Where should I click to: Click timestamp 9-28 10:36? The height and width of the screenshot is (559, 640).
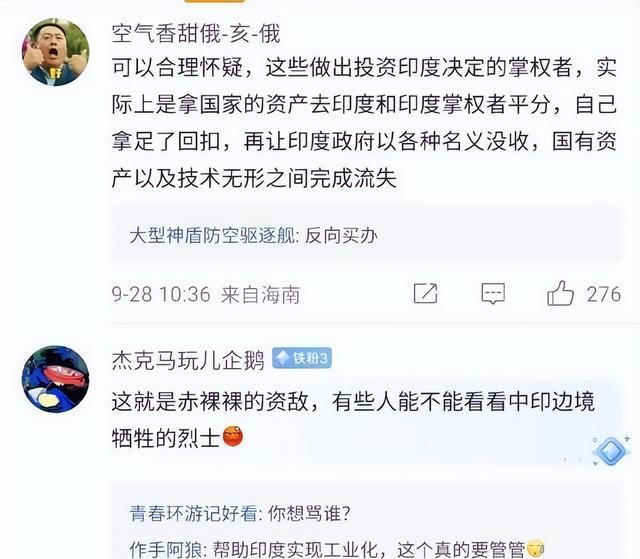pos(161,294)
